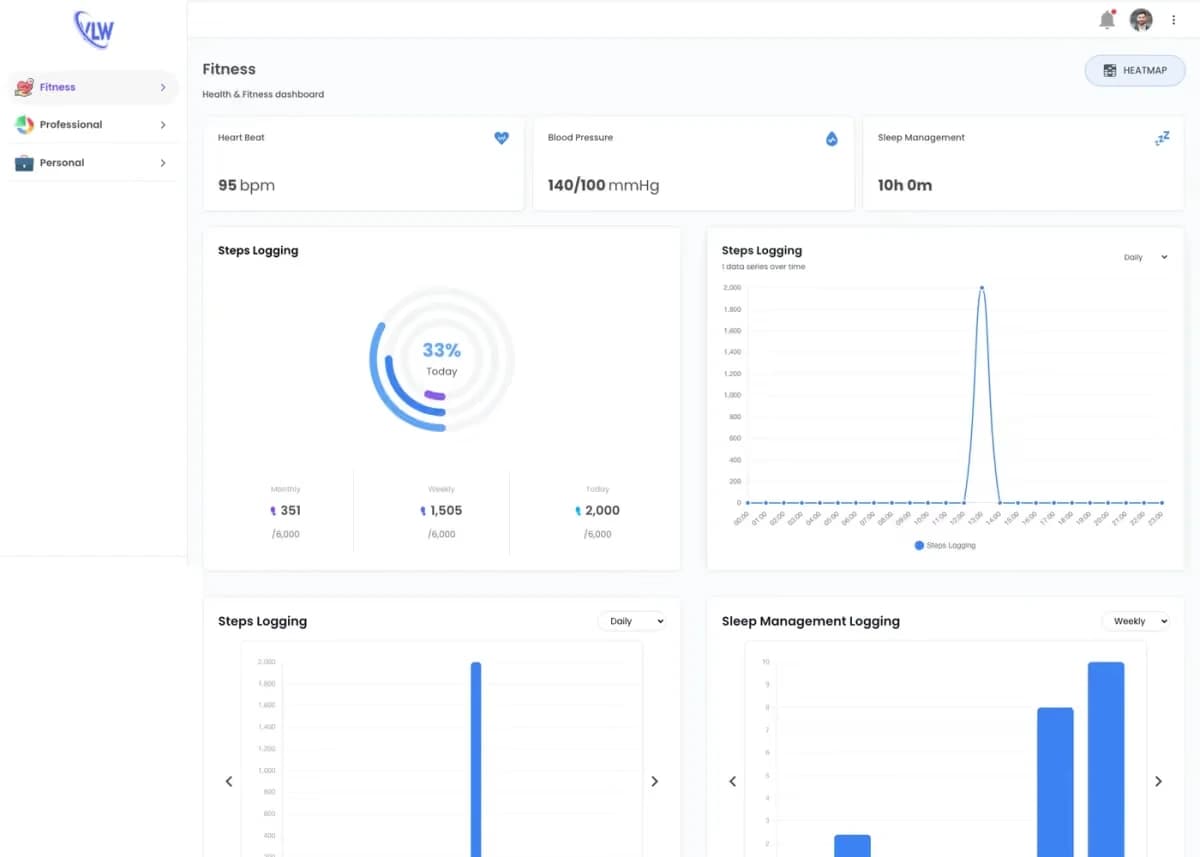Click the heatmap icon in HEATMAP button
This screenshot has width=1200, height=857.
point(1110,71)
